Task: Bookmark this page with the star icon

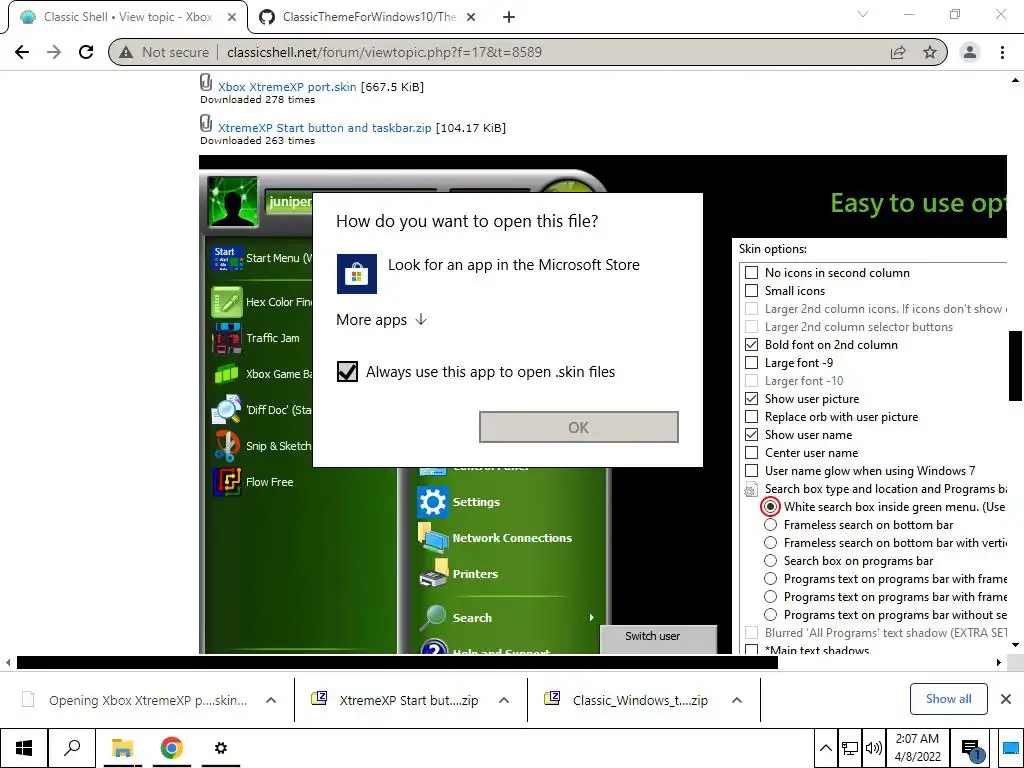Action: pyautogui.click(x=930, y=52)
